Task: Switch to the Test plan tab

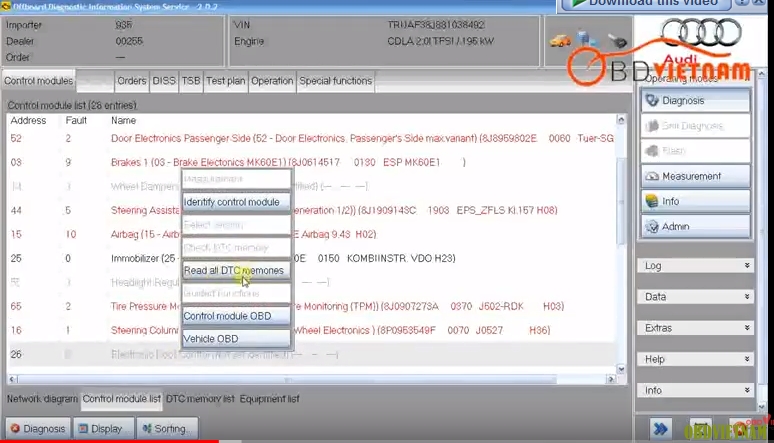Action: click(x=226, y=81)
